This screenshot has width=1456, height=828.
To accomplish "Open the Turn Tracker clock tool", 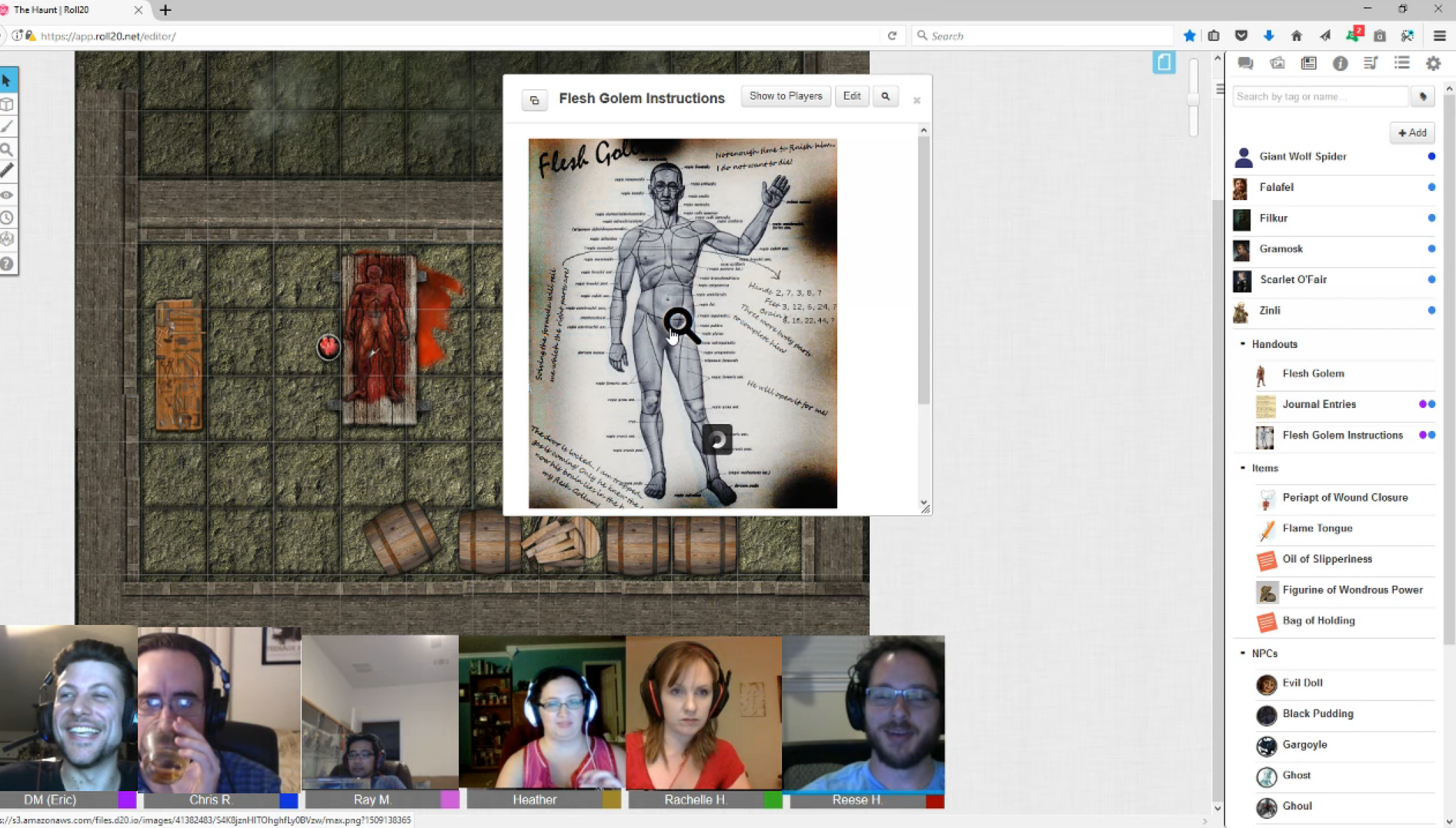I will [8, 218].
